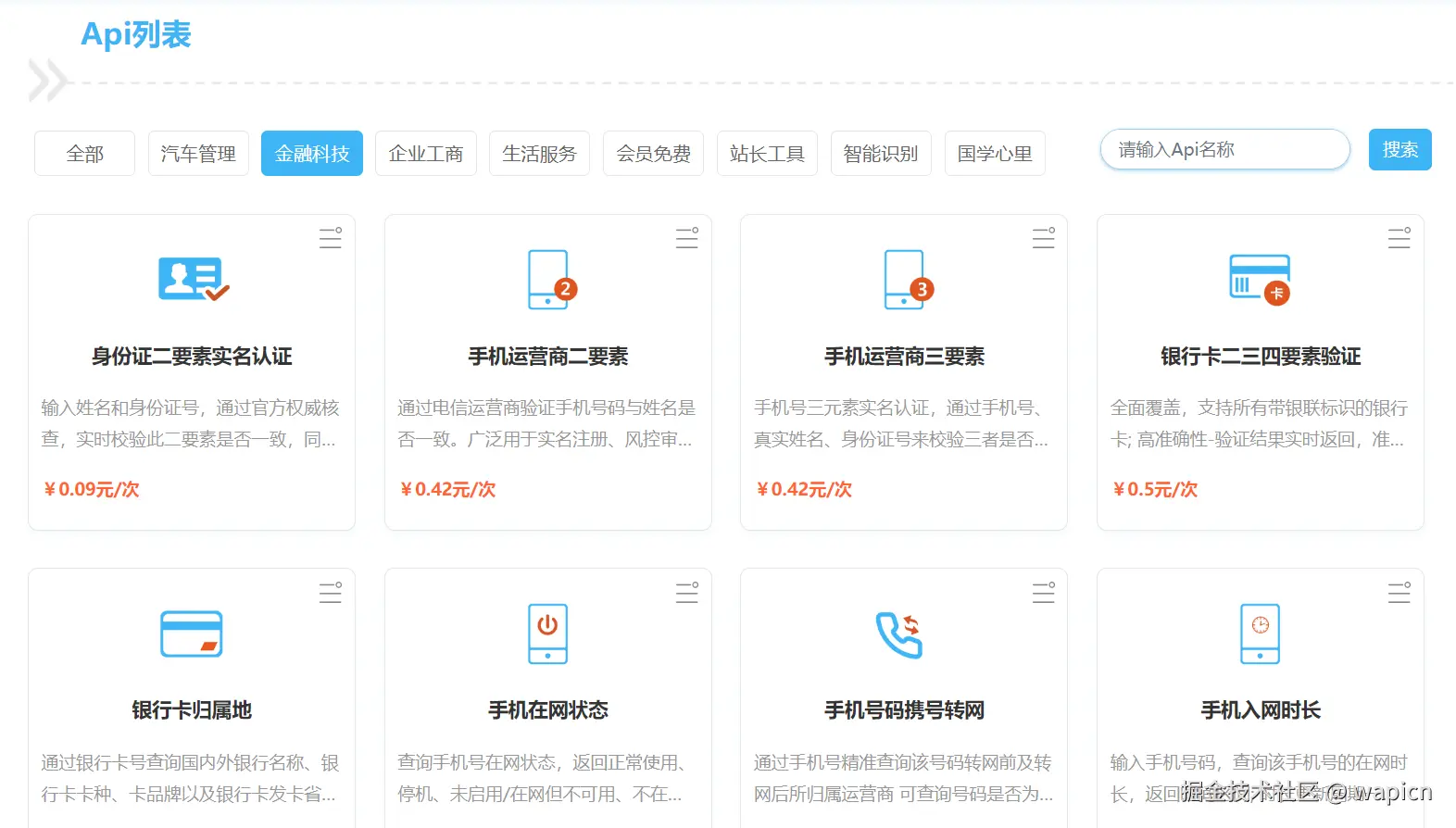Click the 手机号码携号转网 phone transfer icon
This screenshot has width=1456, height=828.
click(899, 634)
